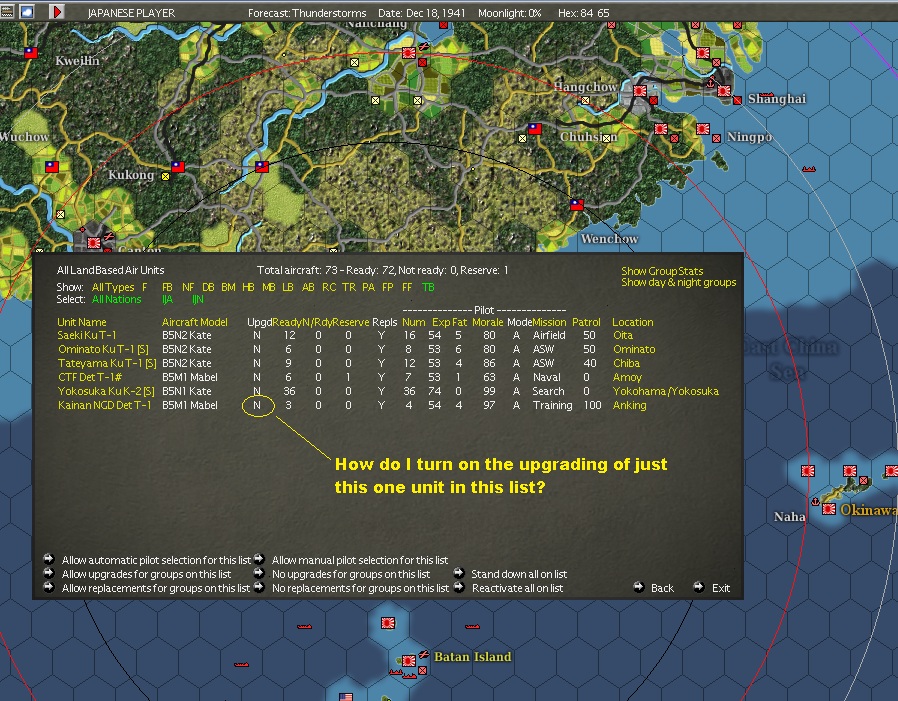898x701 pixels.
Task: Select the red ship icon east of Ningpo
Action: point(809,169)
